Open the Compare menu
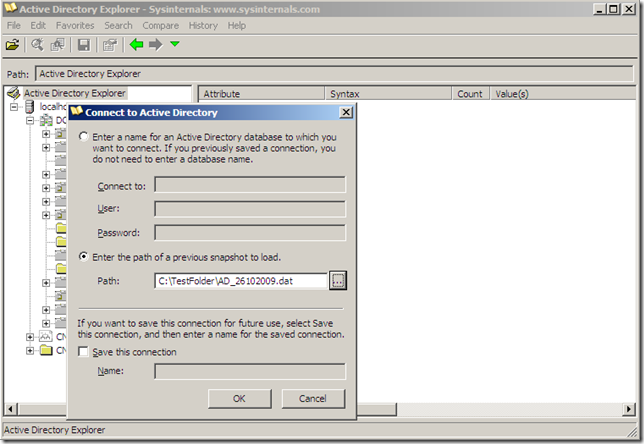 coord(161,25)
